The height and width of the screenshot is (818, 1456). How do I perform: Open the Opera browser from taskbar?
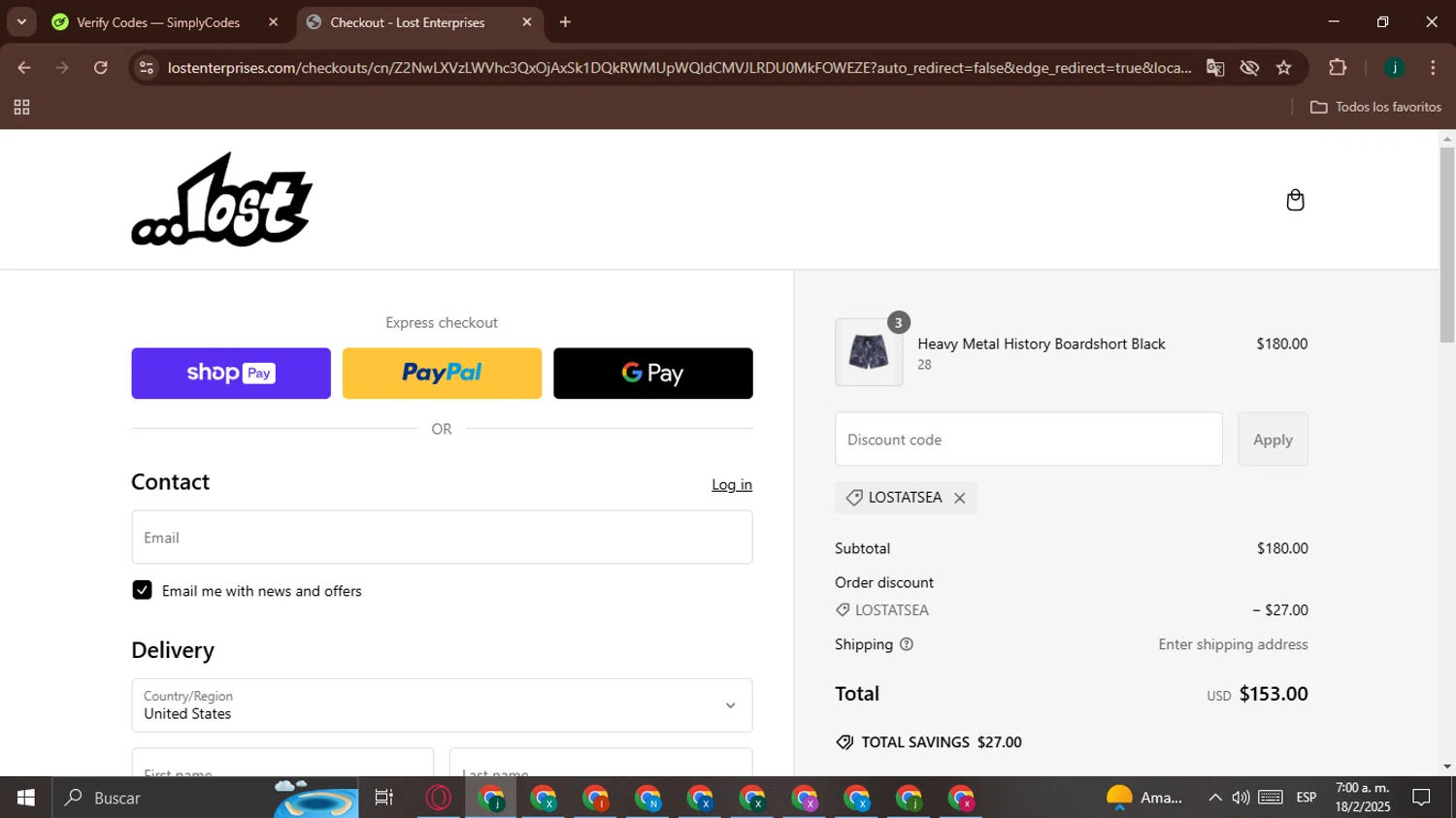(x=439, y=798)
